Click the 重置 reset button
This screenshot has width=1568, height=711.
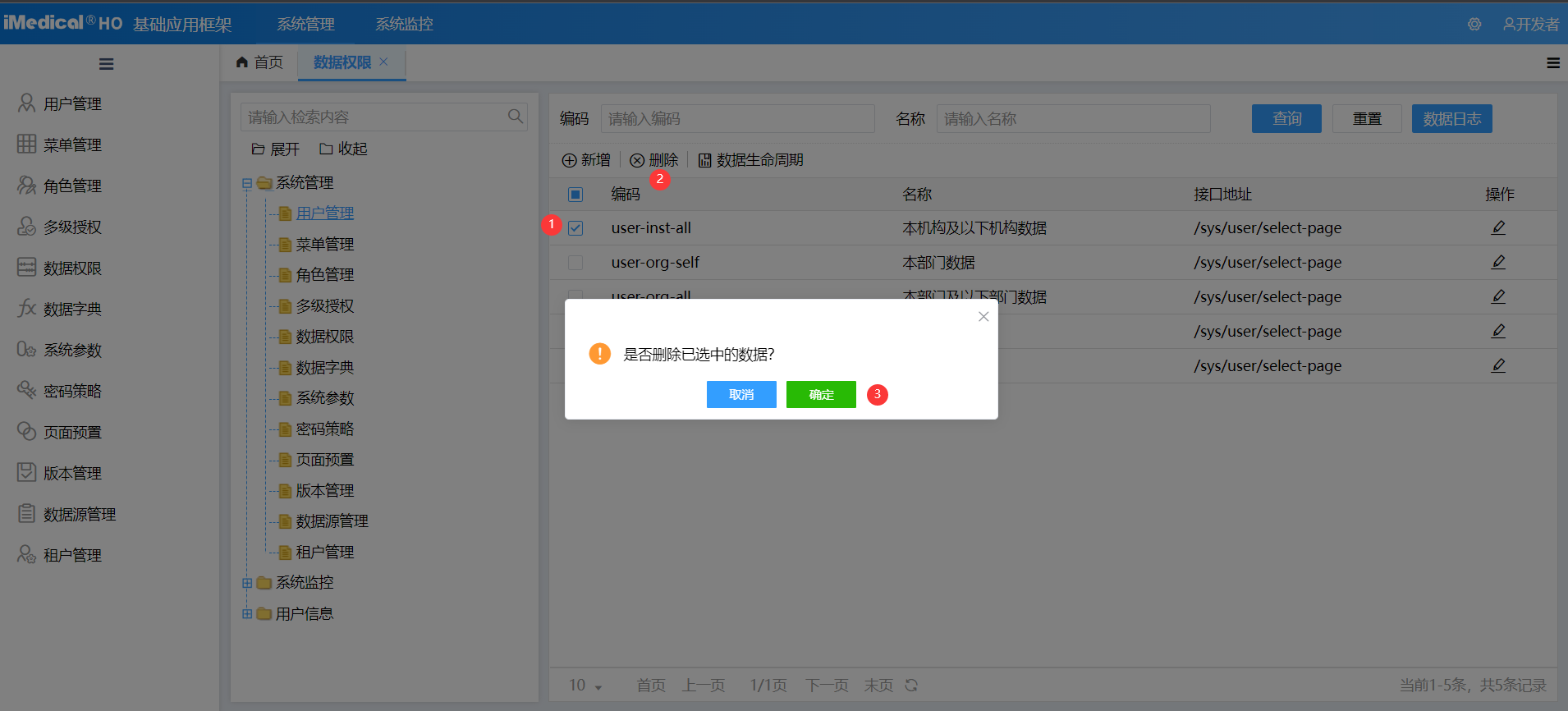pyautogui.click(x=1367, y=118)
